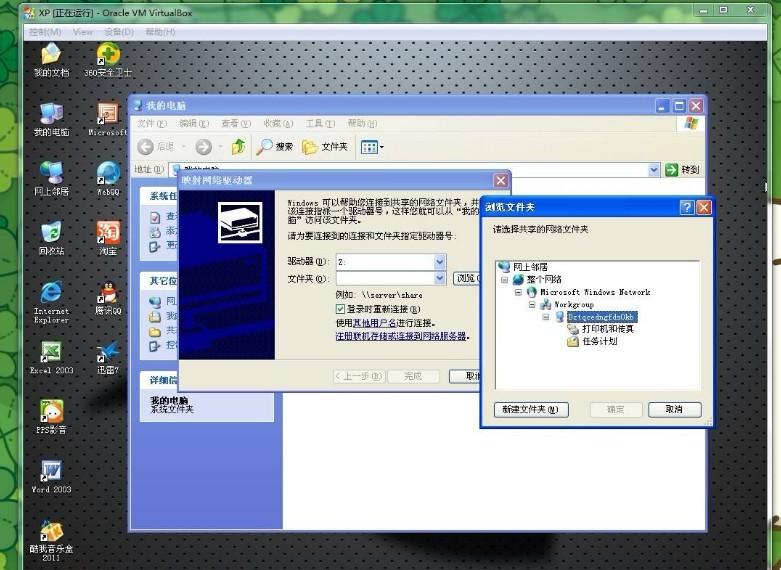
Task: Open 查看(V) menu in 我的电脑
Action: pyautogui.click(x=236, y=123)
